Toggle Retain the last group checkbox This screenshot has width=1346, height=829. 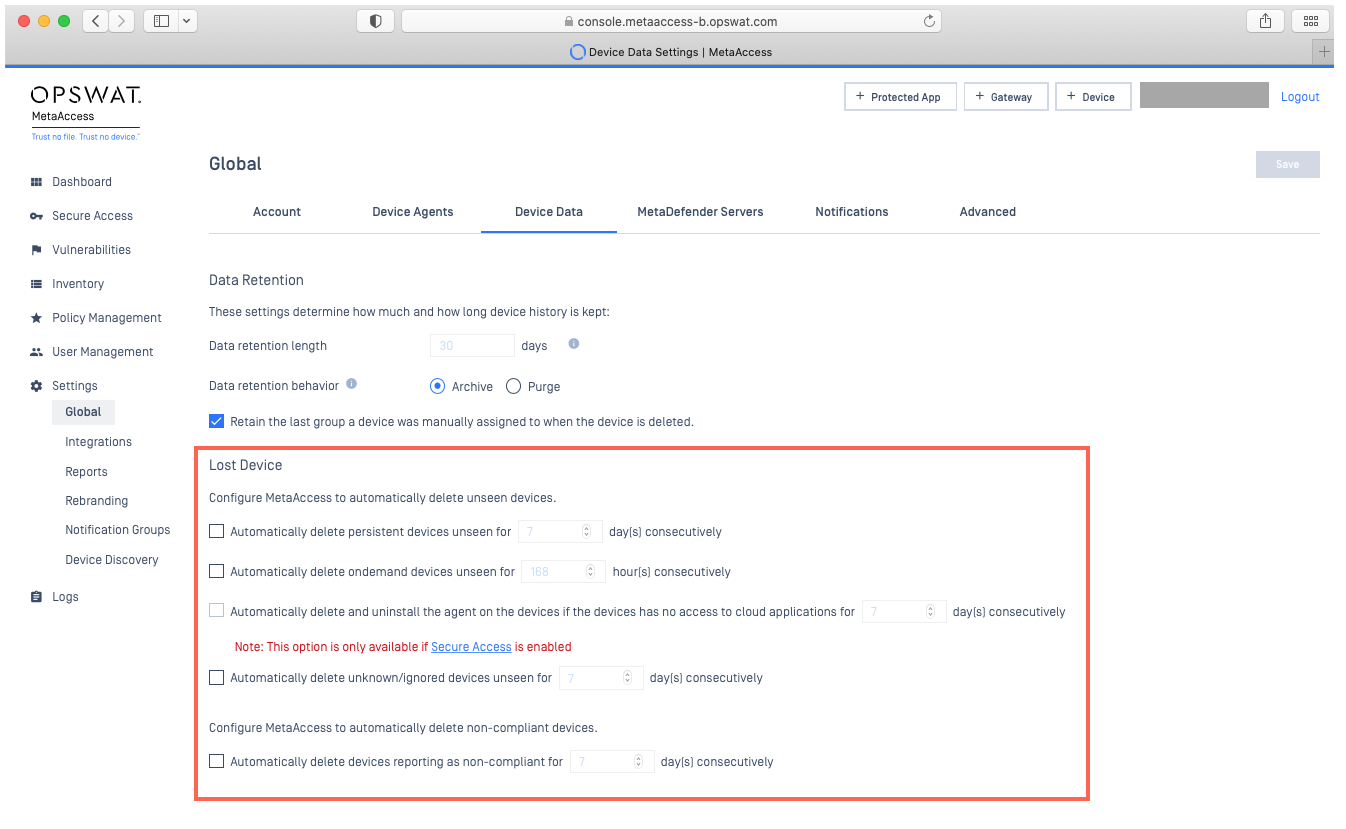pyautogui.click(x=216, y=421)
